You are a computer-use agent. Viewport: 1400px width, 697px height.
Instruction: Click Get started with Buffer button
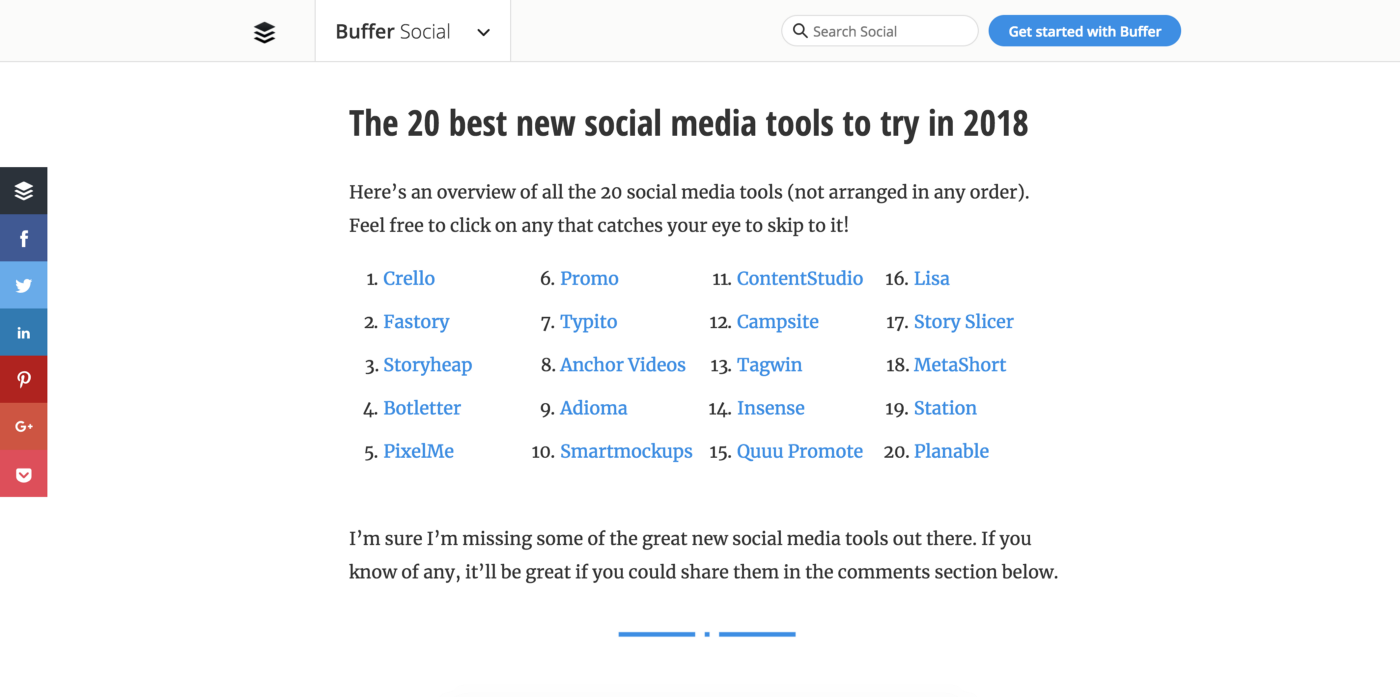point(1085,31)
